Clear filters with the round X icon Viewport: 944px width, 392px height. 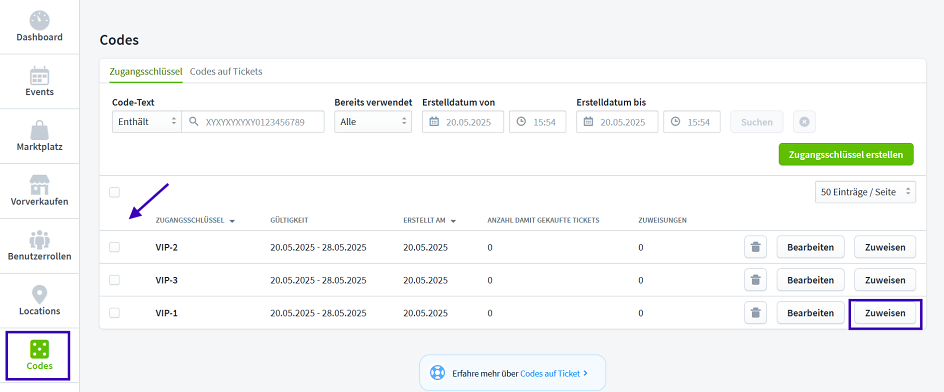804,122
